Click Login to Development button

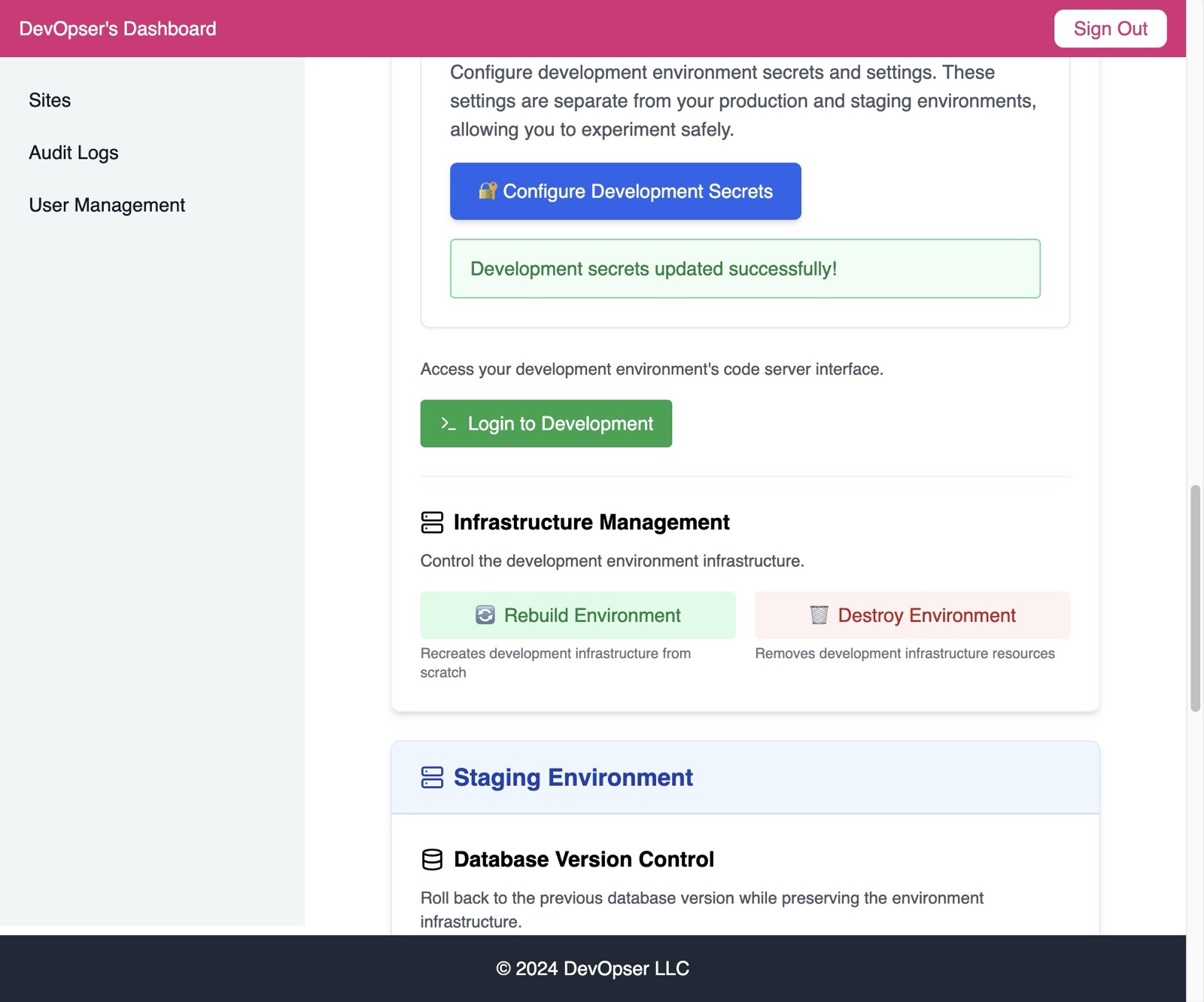[x=546, y=423]
